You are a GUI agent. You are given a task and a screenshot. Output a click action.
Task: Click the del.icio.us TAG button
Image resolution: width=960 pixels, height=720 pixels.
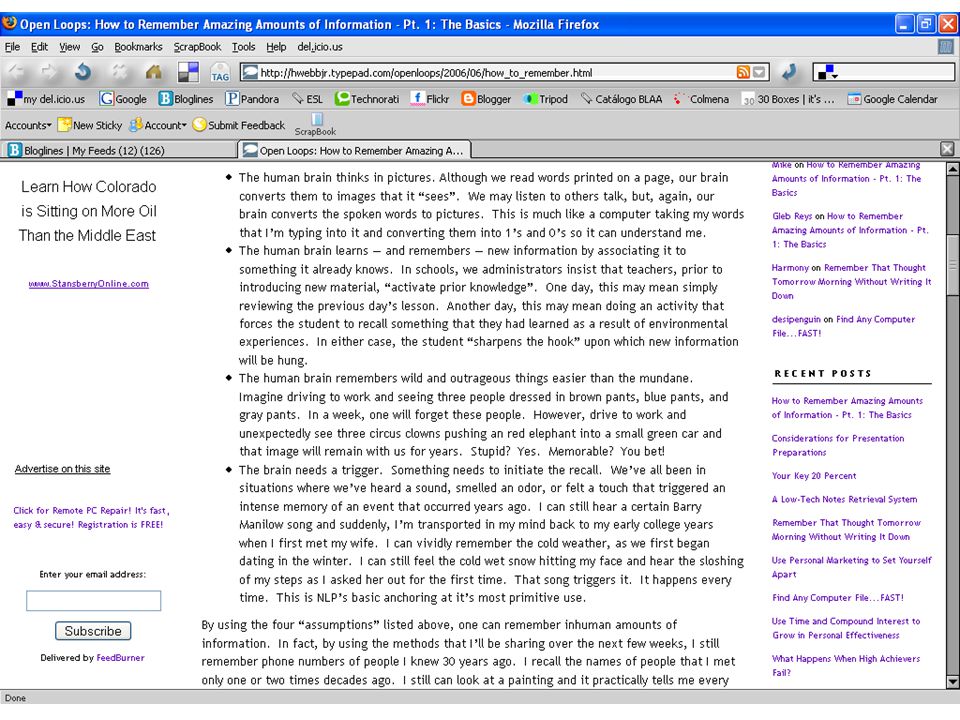coord(219,73)
